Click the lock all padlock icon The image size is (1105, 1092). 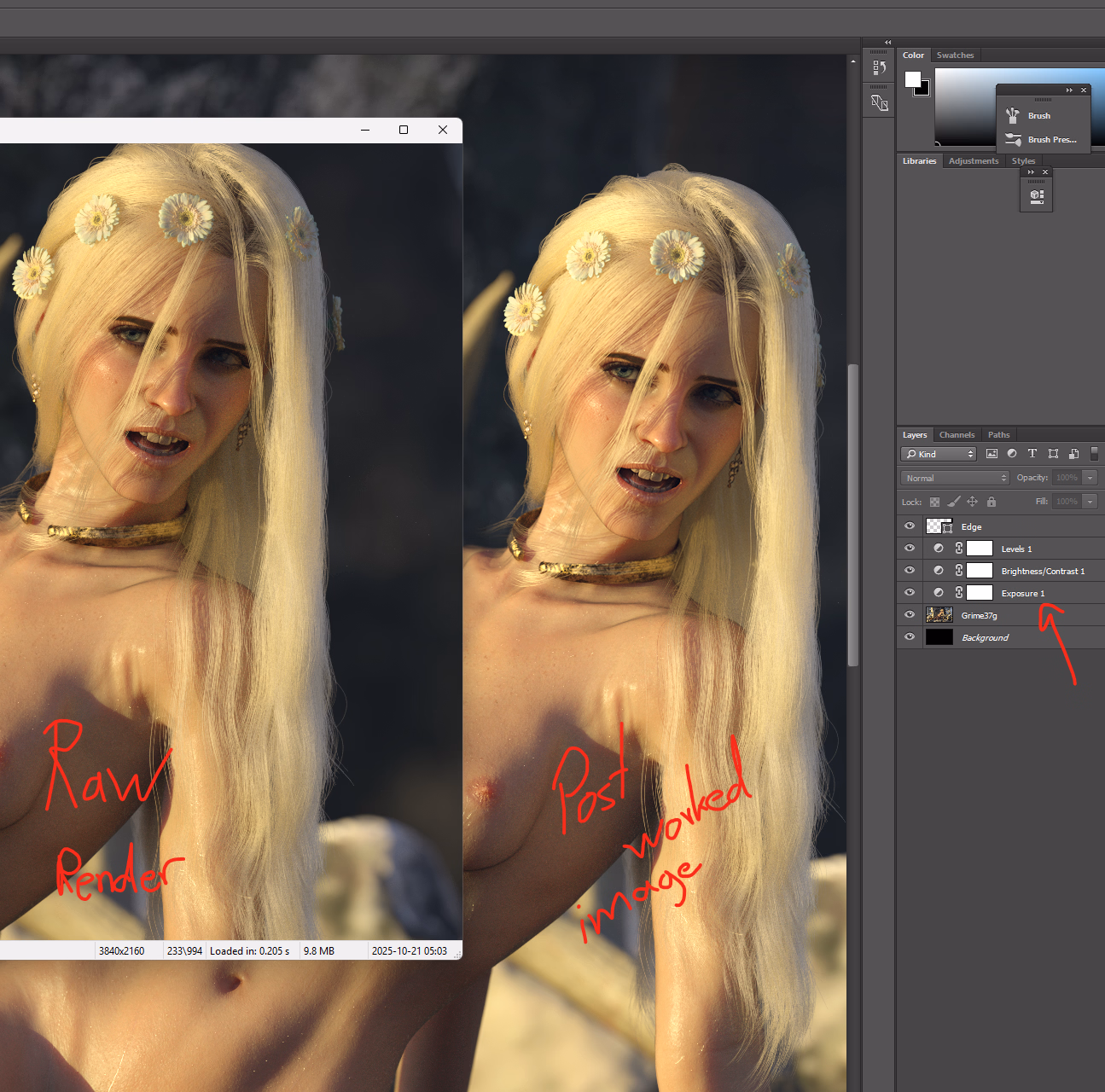point(992,502)
